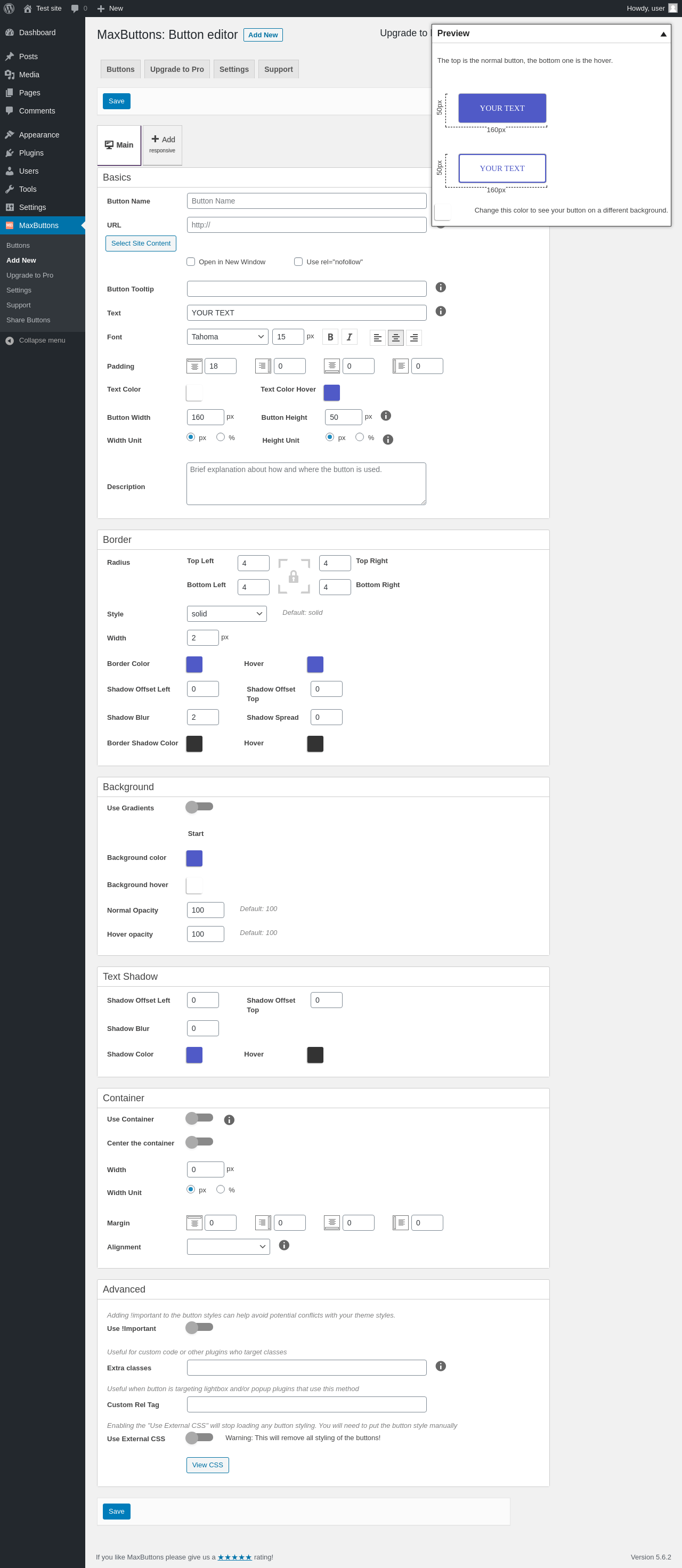Show container Alignment info icon
This screenshot has height=1568, width=682.
[284, 1245]
